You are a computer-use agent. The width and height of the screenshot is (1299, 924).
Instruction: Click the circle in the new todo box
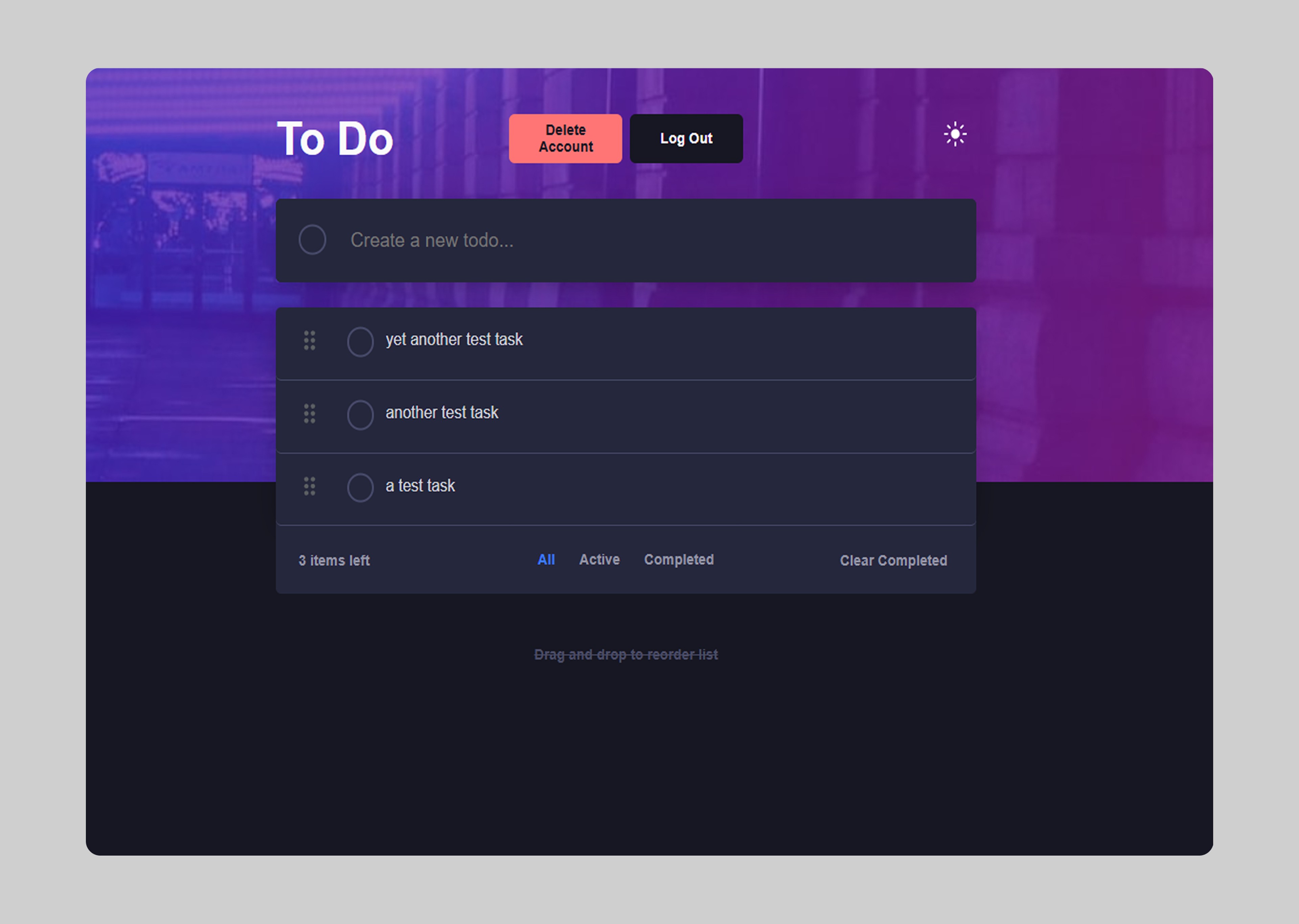[312, 240]
